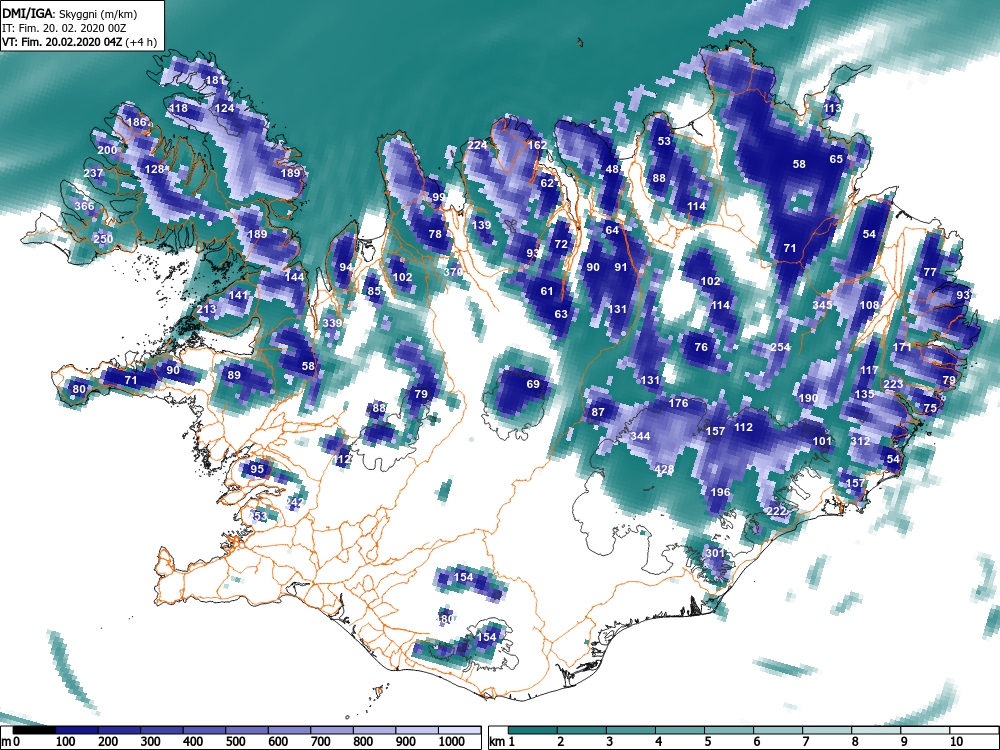This screenshot has height=750, width=1000.
Task: Click visibility value 139
Action: tap(482, 224)
